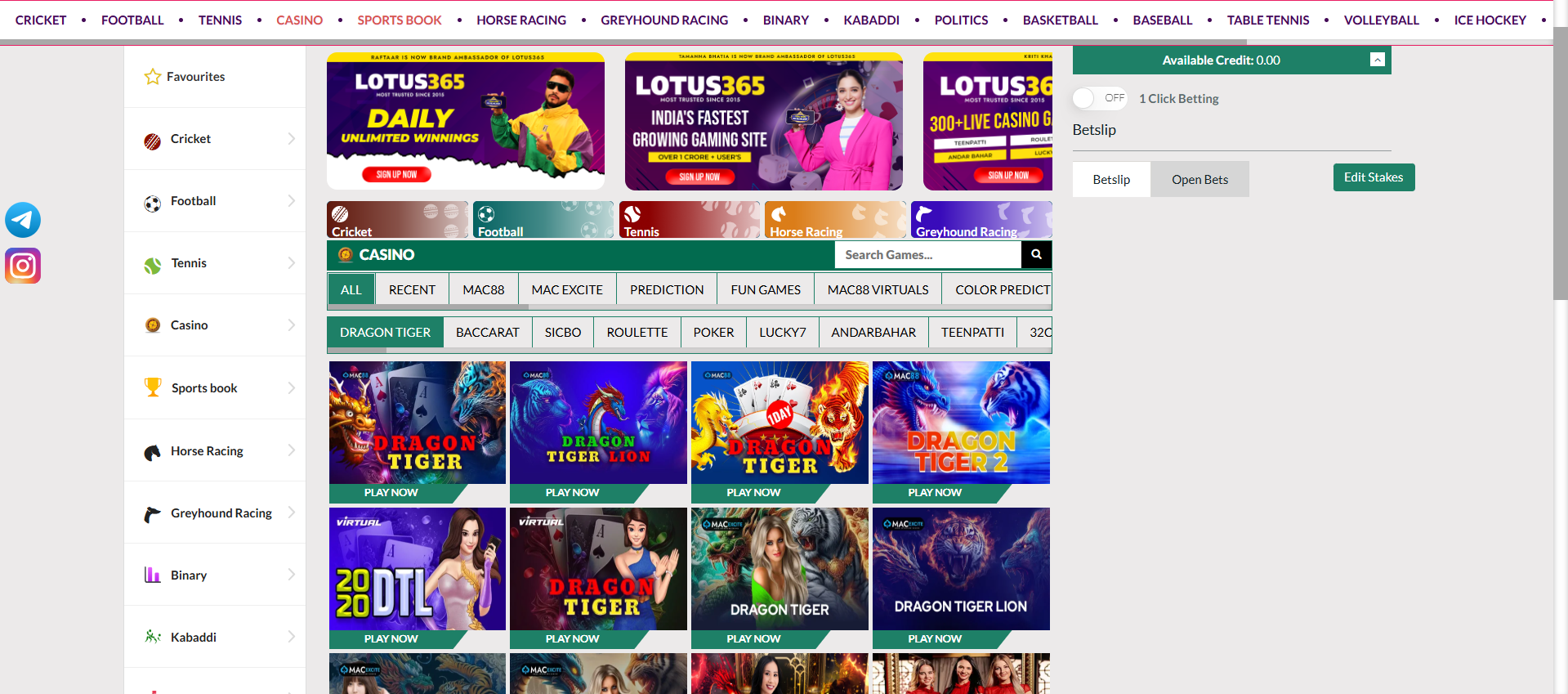Expand the Cricket sidebar chevron
This screenshot has height=694, width=1568.
pyautogui.click(x=292, y=139)
